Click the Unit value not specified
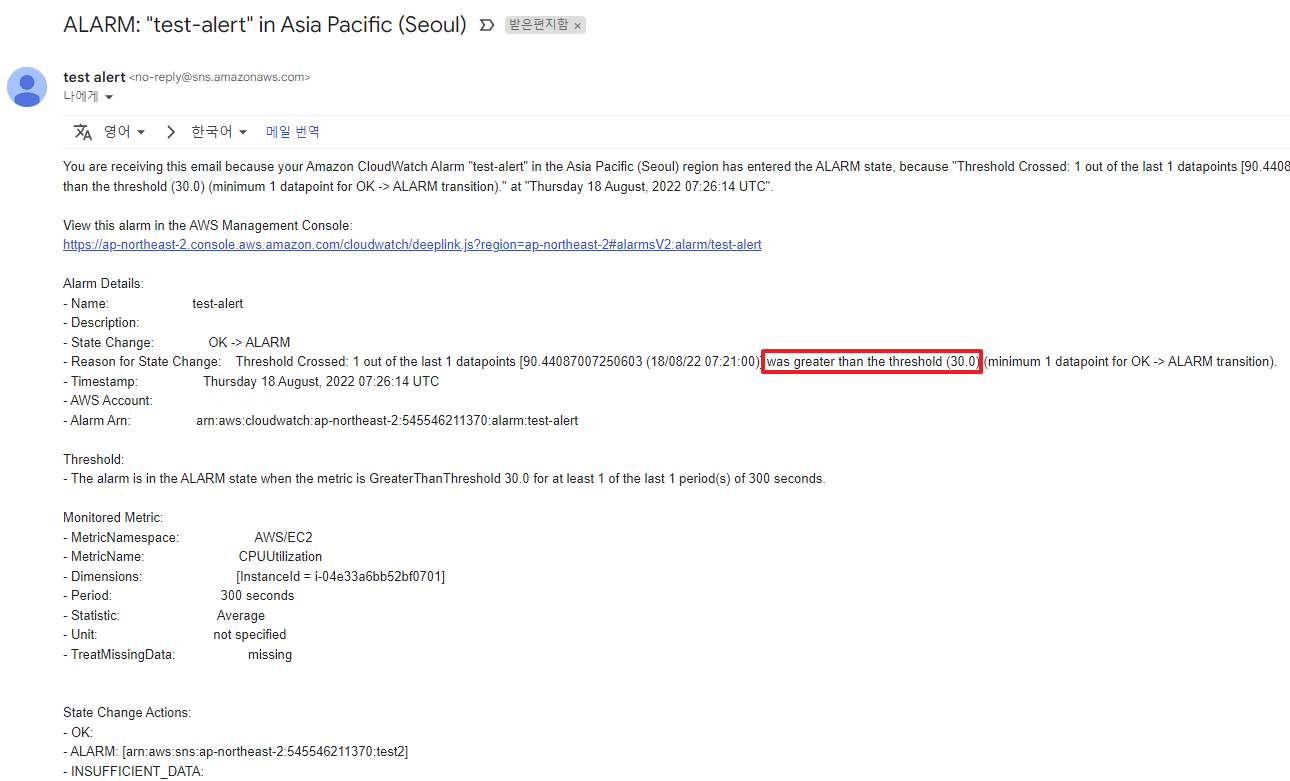The image size is (1290, 781). tap(250, 634)
